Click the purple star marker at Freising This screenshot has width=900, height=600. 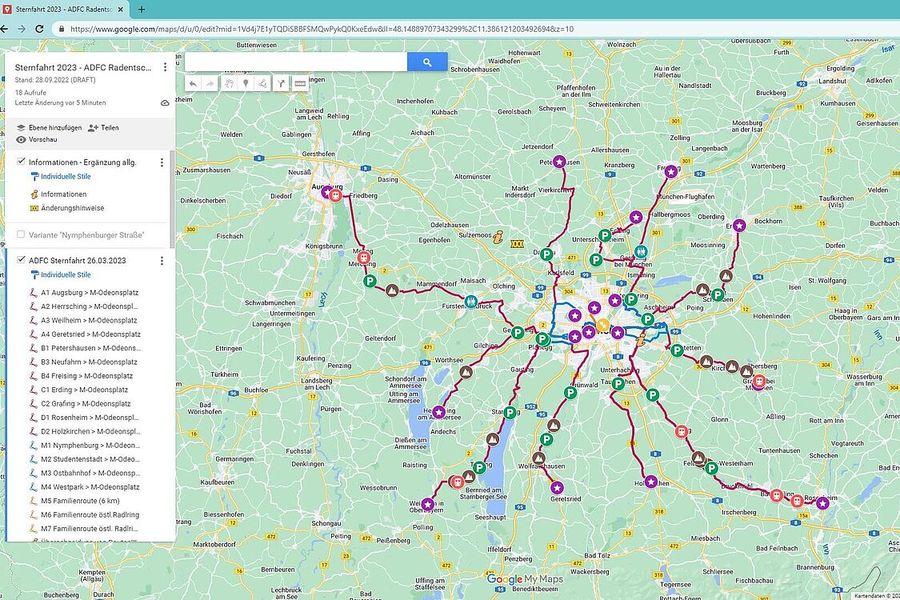pos(671,171)
